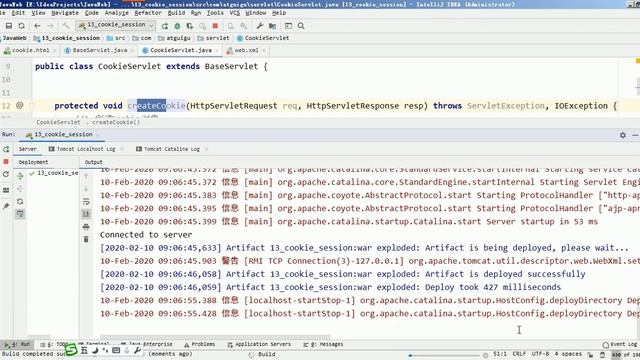
Task: Click the Clear All trash icon in the console
Action: (x=86, y=239)
